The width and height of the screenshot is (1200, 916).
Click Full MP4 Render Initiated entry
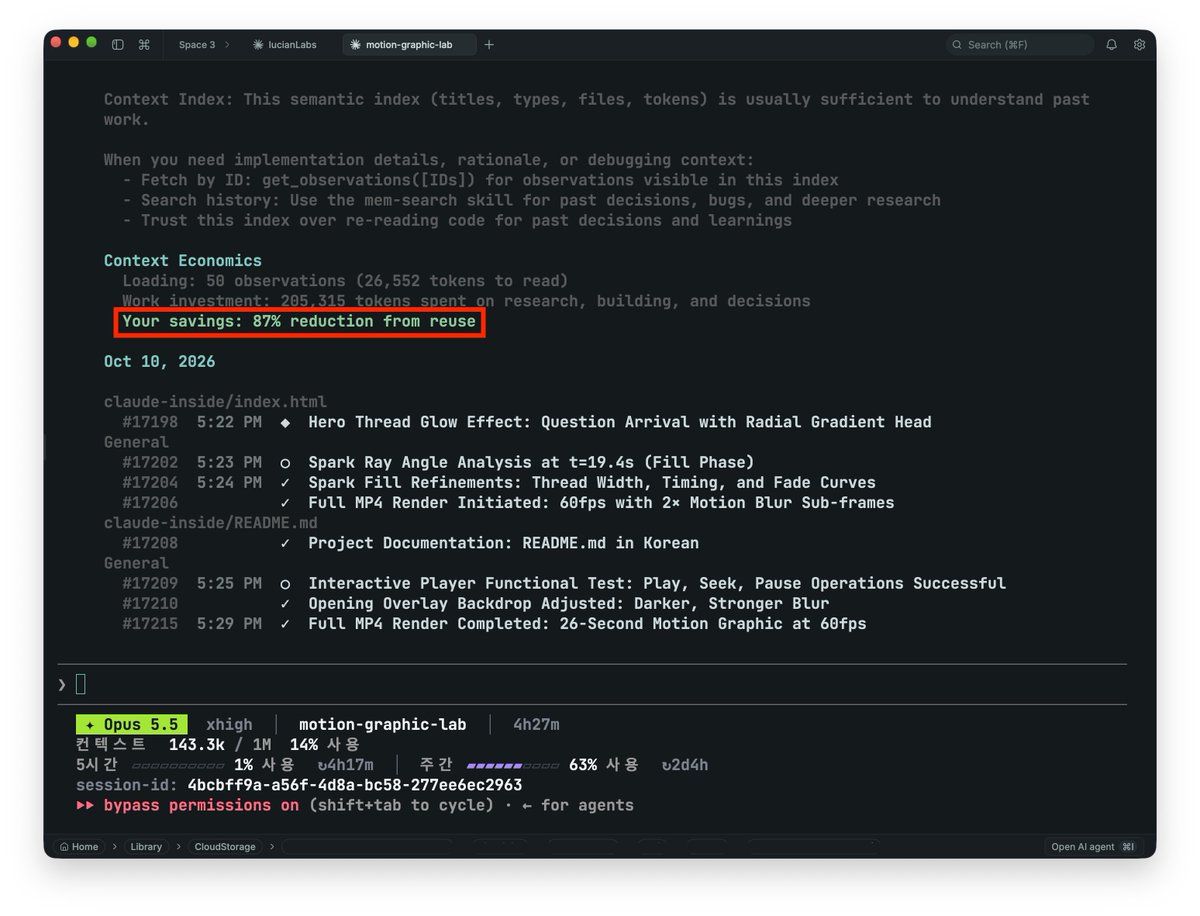click(x=601, y=502)
